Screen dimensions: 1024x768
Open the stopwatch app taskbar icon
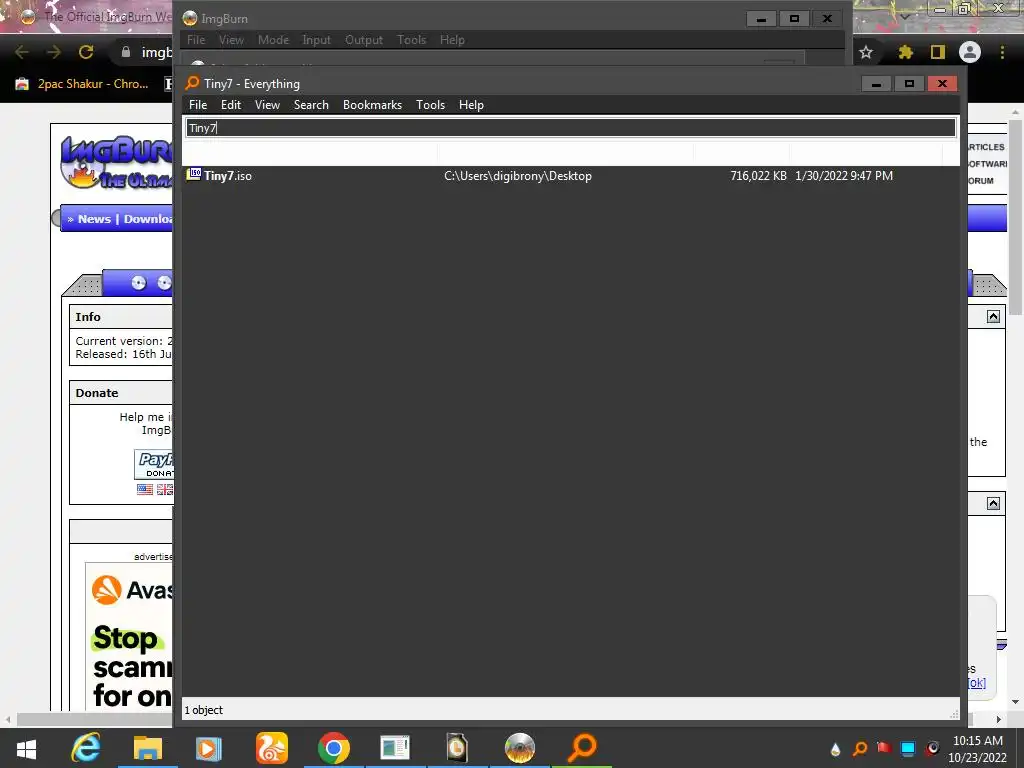[457, 748]
